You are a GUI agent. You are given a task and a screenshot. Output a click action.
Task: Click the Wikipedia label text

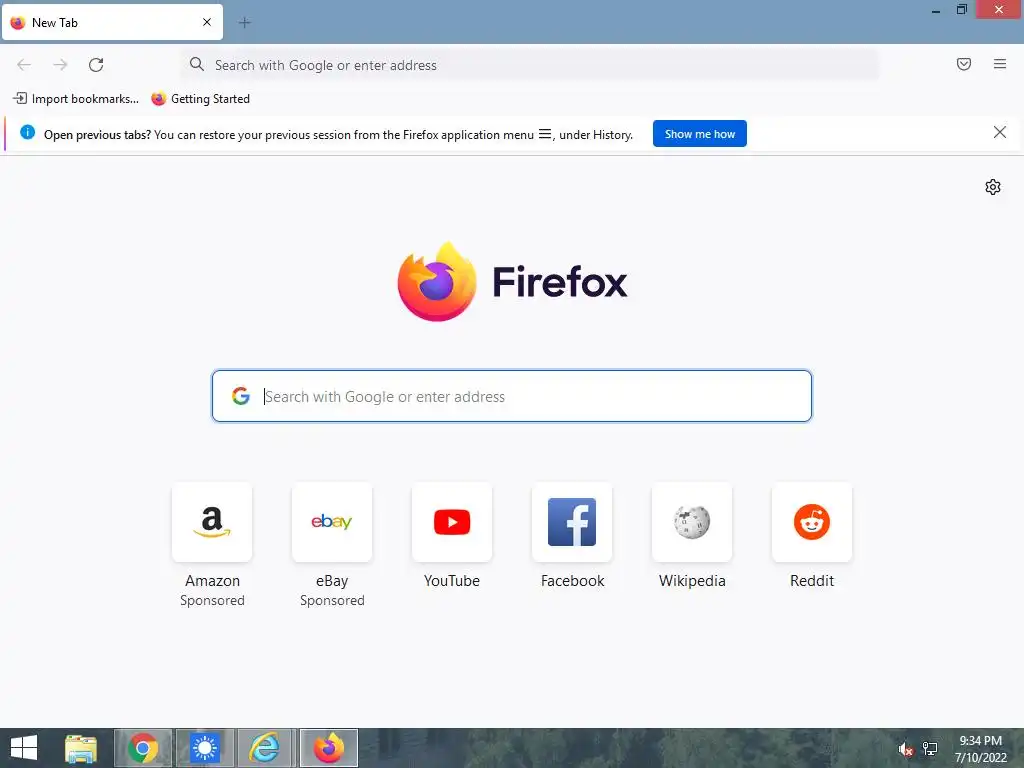[692, 581]
